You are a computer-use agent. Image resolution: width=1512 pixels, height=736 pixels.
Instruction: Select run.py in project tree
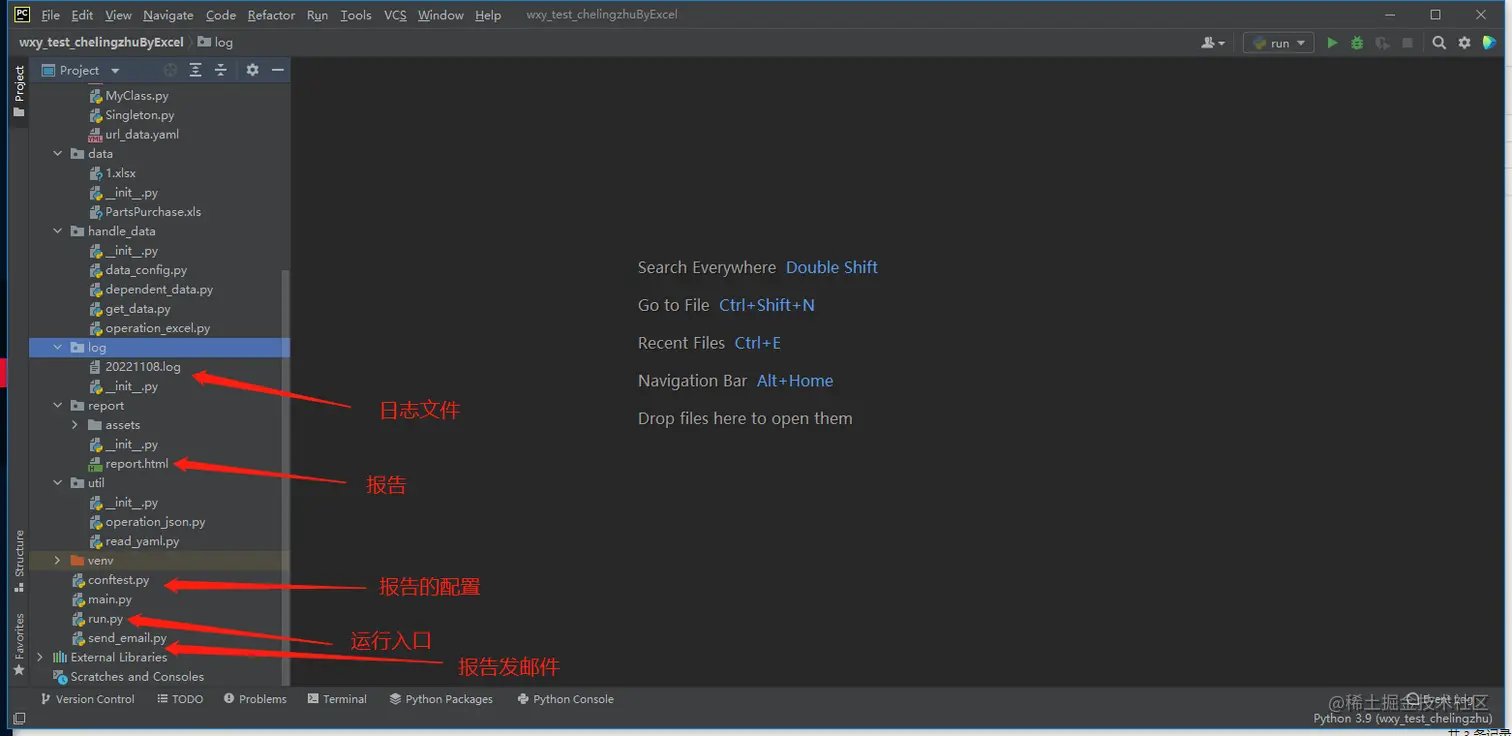pyautogui.click(x=105, y=619)
